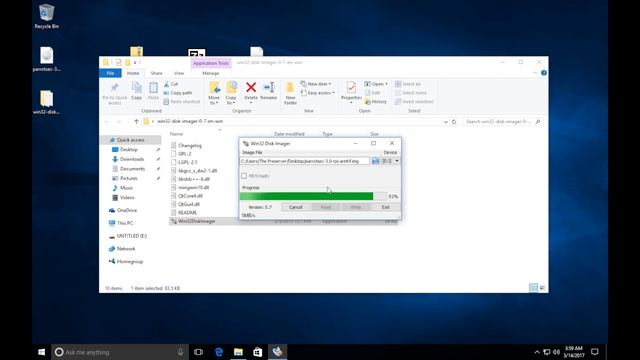Viewport: 640px width, 360px height.
Task: Switch to the View ribbon tab
Action: (179, 73)
